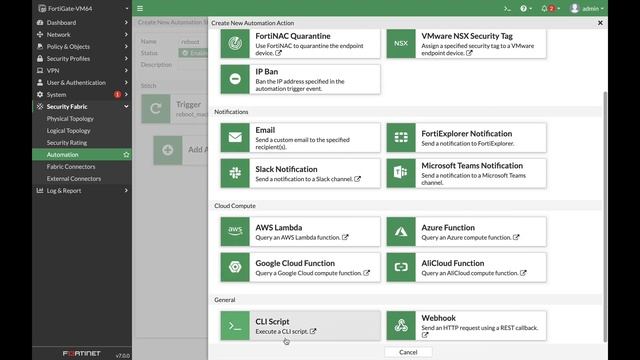The height and width of the screenshot is (360, 640).
Task: Select the Email notification icon
Action: (235, 138)
